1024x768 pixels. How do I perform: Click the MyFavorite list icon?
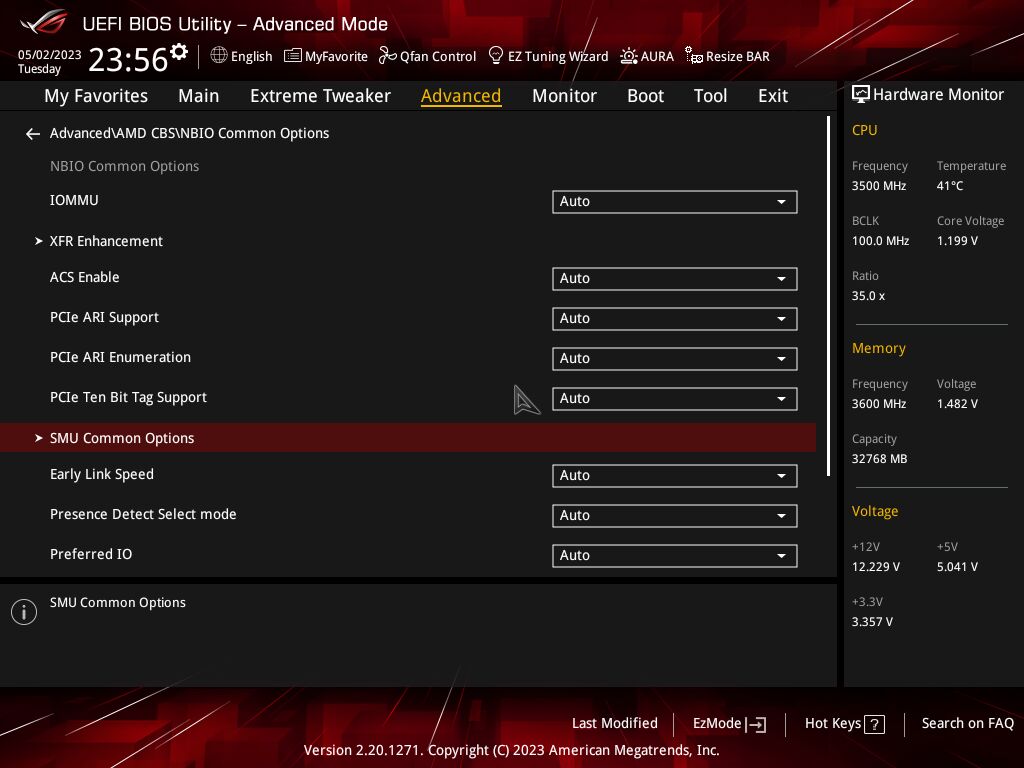(x=293, y=56)
